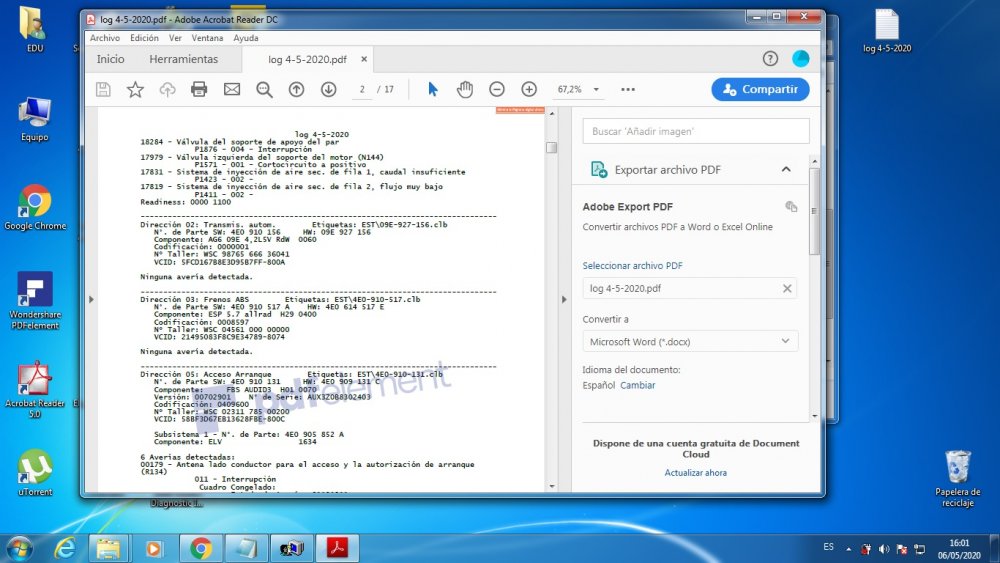Click the Cambiar language link

click(x=638, y=385)
